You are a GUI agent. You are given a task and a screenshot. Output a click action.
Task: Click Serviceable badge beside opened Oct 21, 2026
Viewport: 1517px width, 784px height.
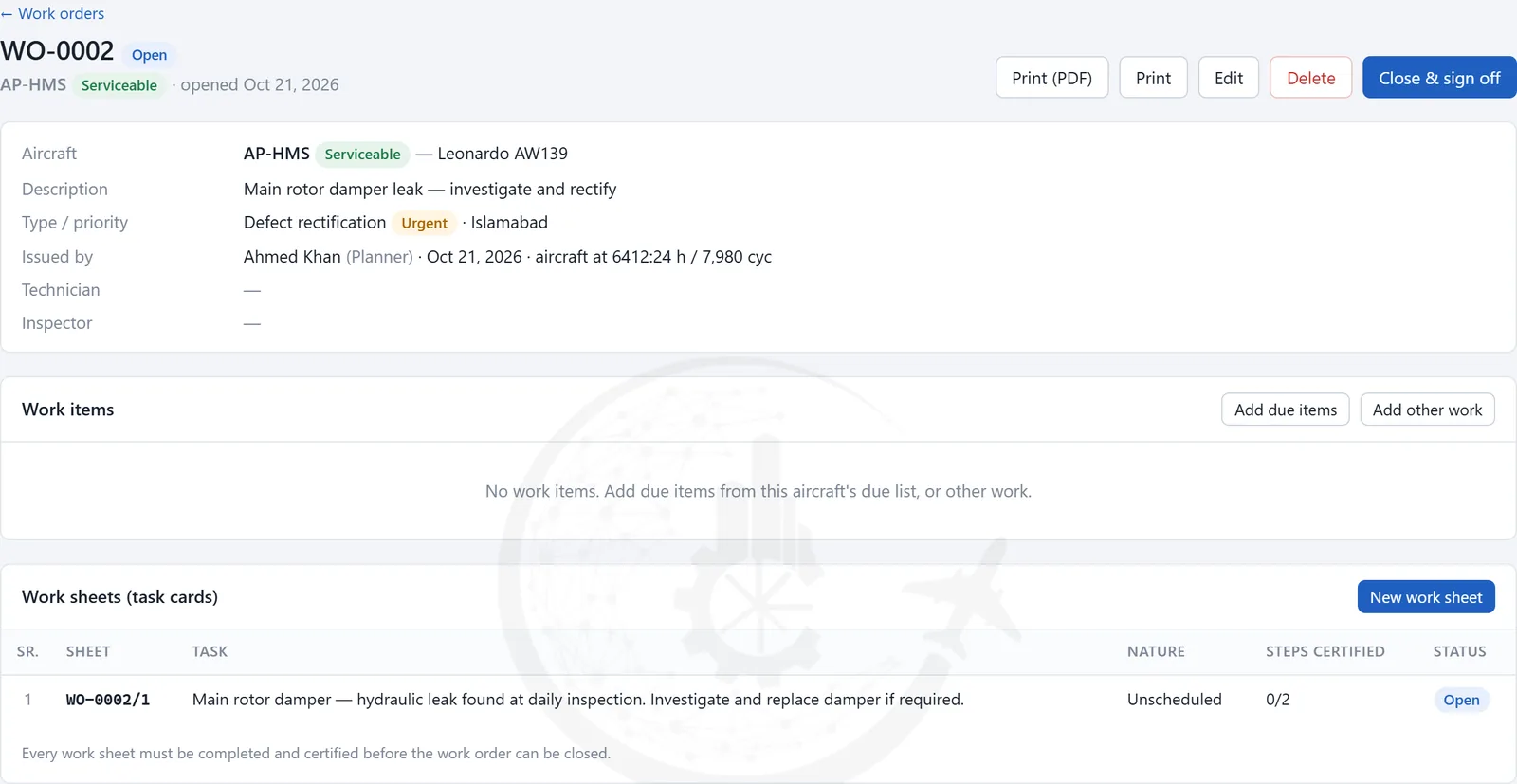pos(119,85)
